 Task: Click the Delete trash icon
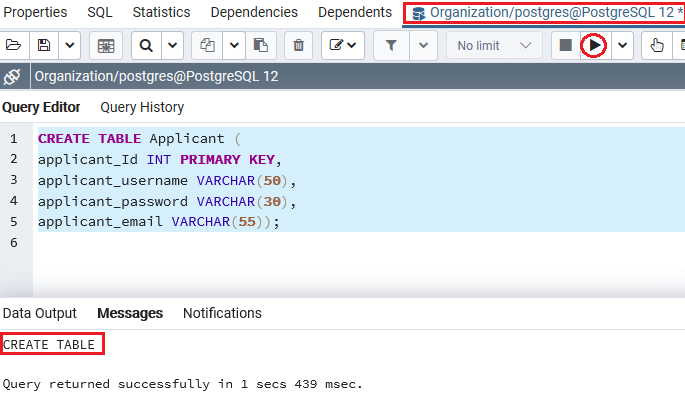(x=298, y=45)
